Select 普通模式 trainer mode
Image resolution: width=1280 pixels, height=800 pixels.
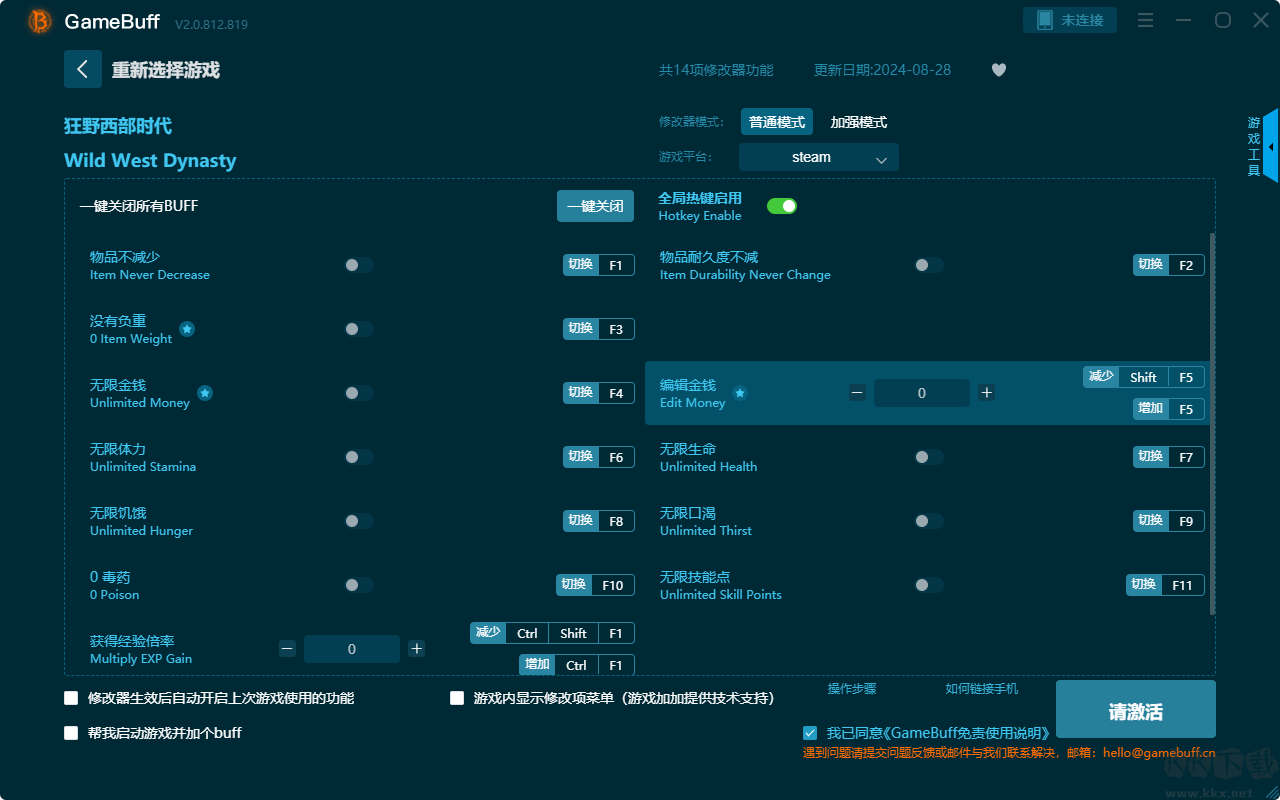[x=777, y=122]
